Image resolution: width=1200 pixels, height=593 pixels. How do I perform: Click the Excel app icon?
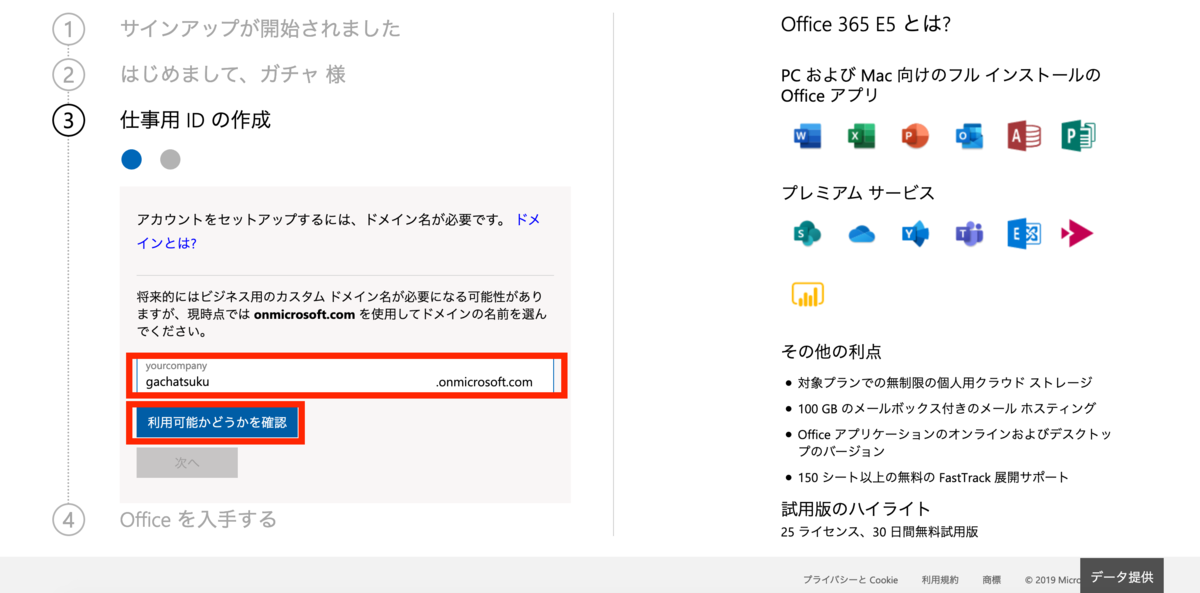[x=861, y=135]
